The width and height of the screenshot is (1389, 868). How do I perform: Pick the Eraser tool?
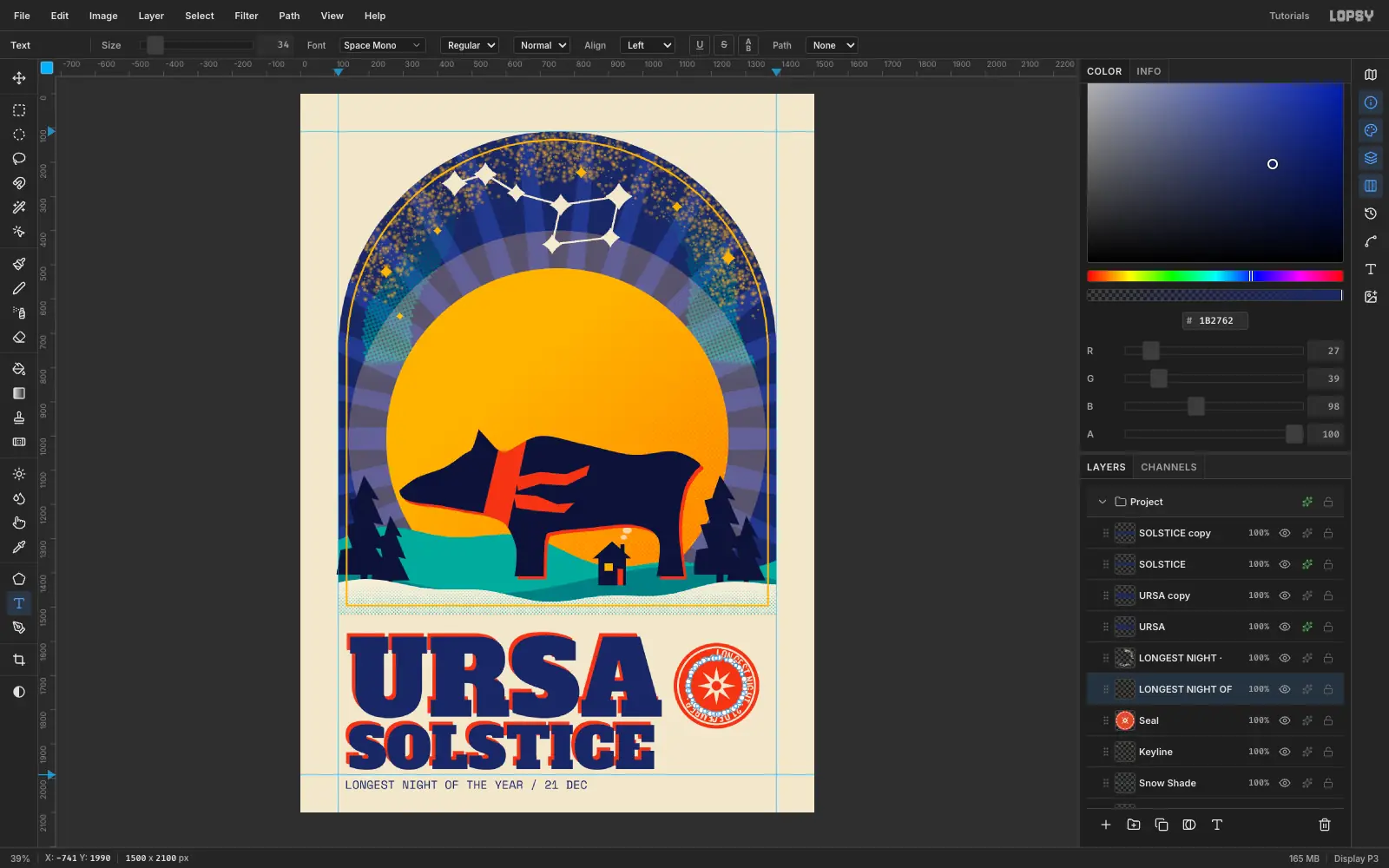click(x=19, y=338)
